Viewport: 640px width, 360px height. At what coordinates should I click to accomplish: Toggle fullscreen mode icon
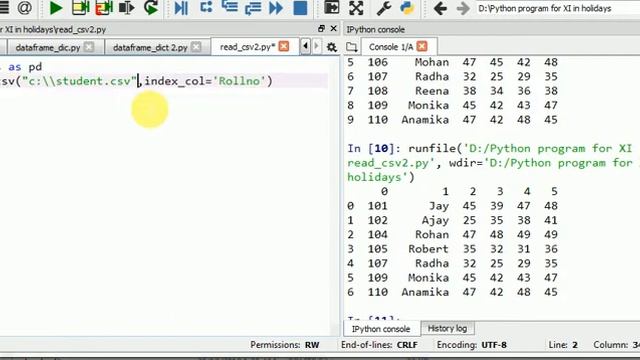point(356,8)
